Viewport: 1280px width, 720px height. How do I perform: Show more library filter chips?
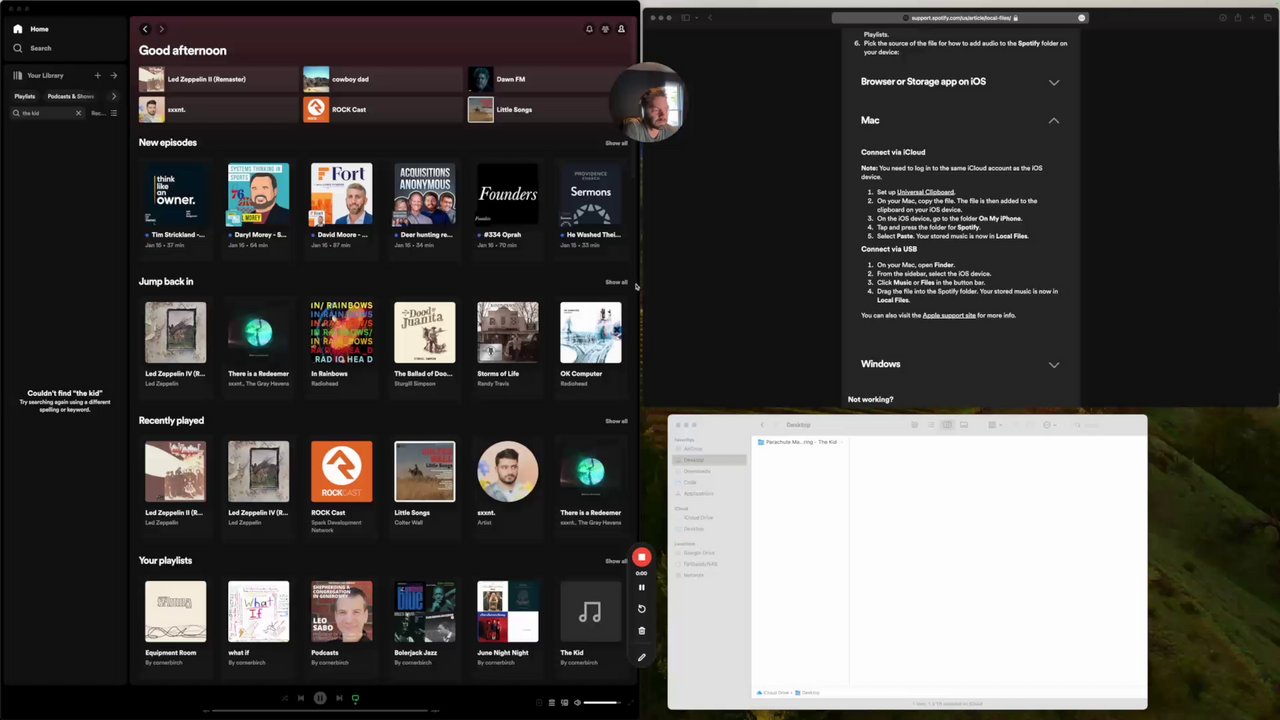point(113,96)
